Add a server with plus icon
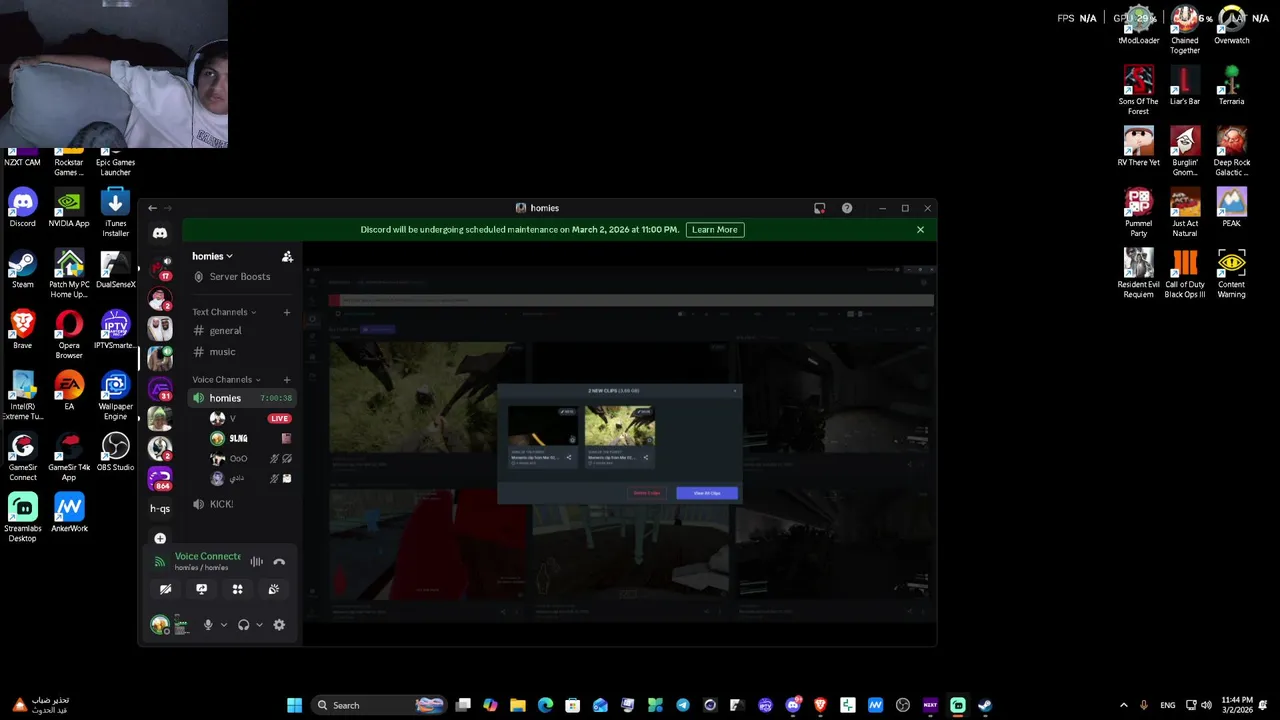This screenshot has width=1280, height=720. point(160,538)
